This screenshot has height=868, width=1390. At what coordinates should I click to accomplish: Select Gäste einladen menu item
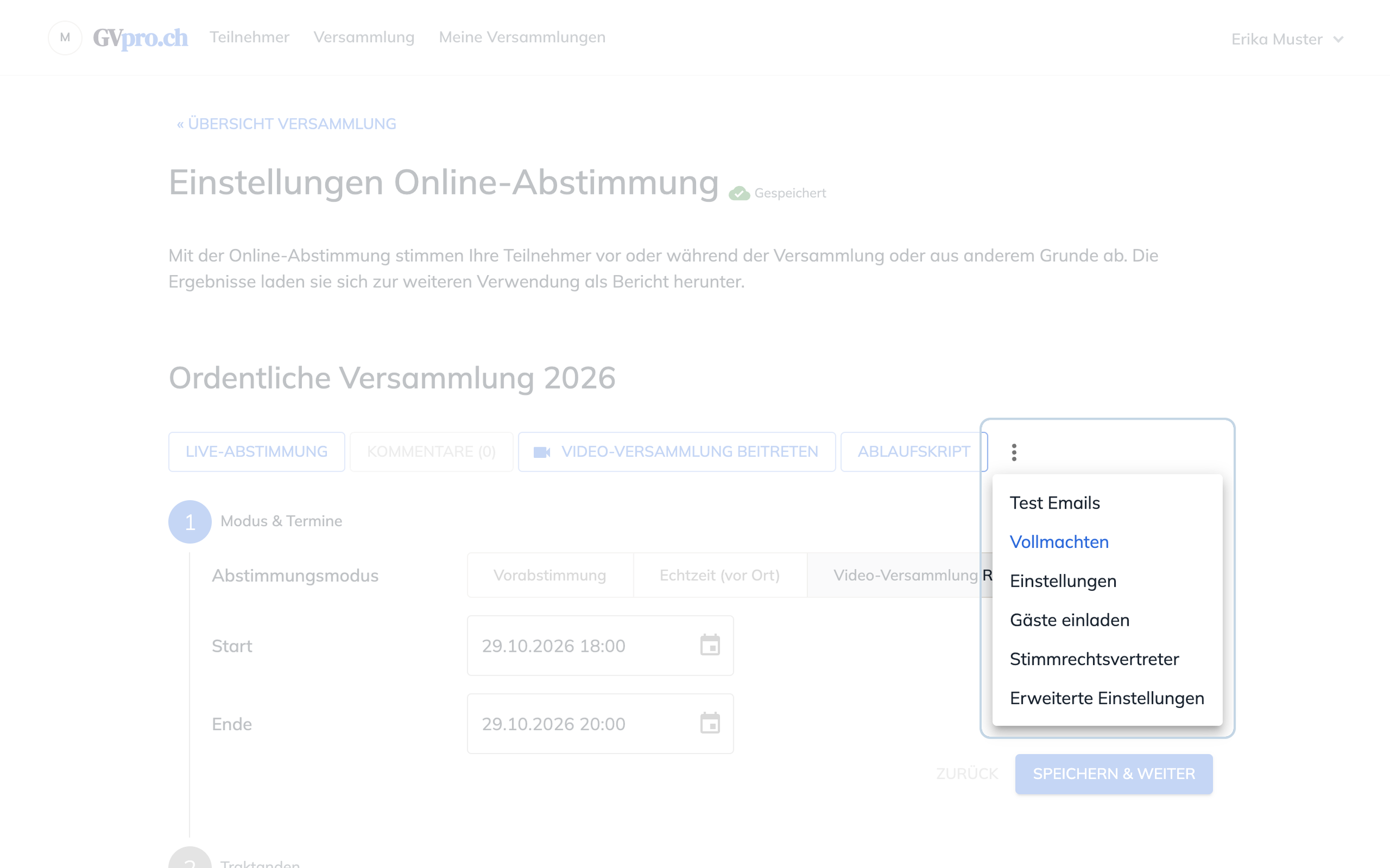1107,620
